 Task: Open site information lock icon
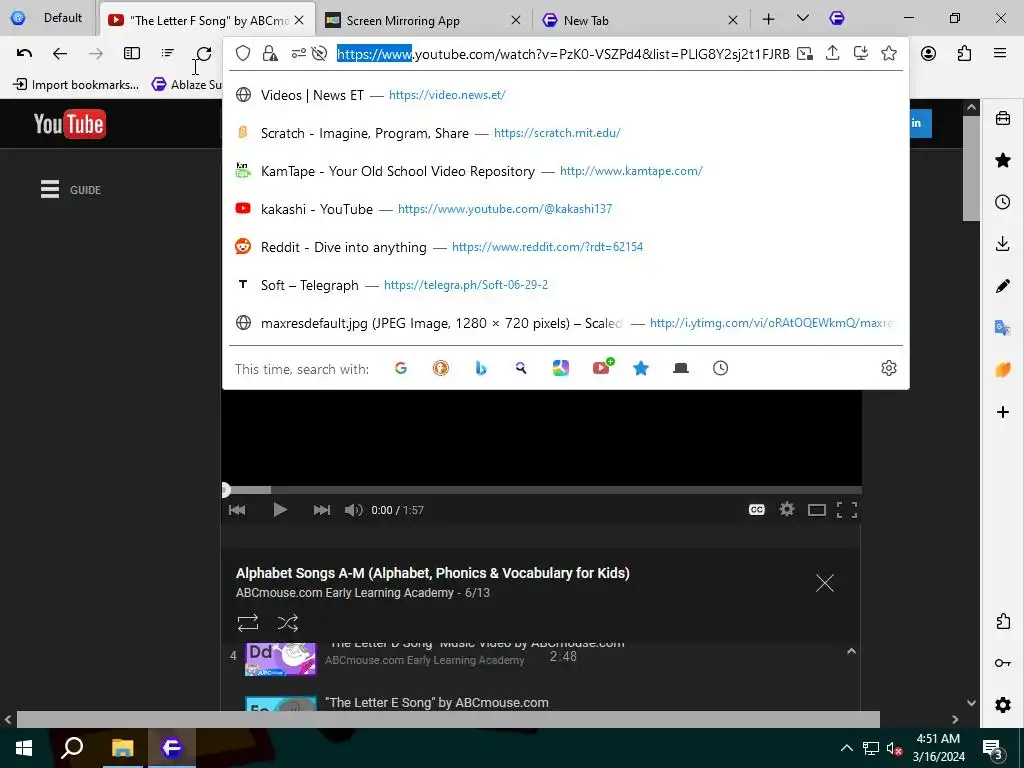270,54
